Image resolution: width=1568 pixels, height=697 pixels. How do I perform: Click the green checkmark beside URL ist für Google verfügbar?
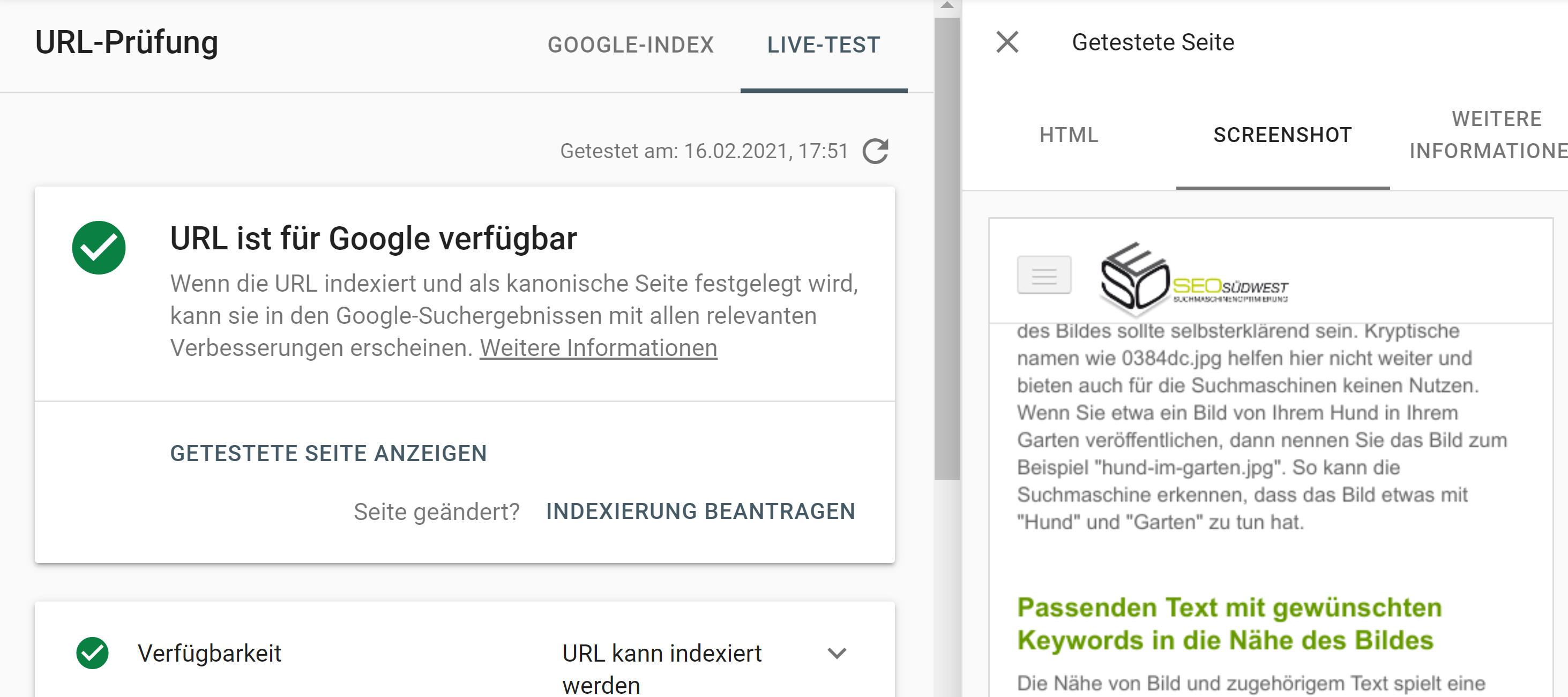click(x=98, y=247)
